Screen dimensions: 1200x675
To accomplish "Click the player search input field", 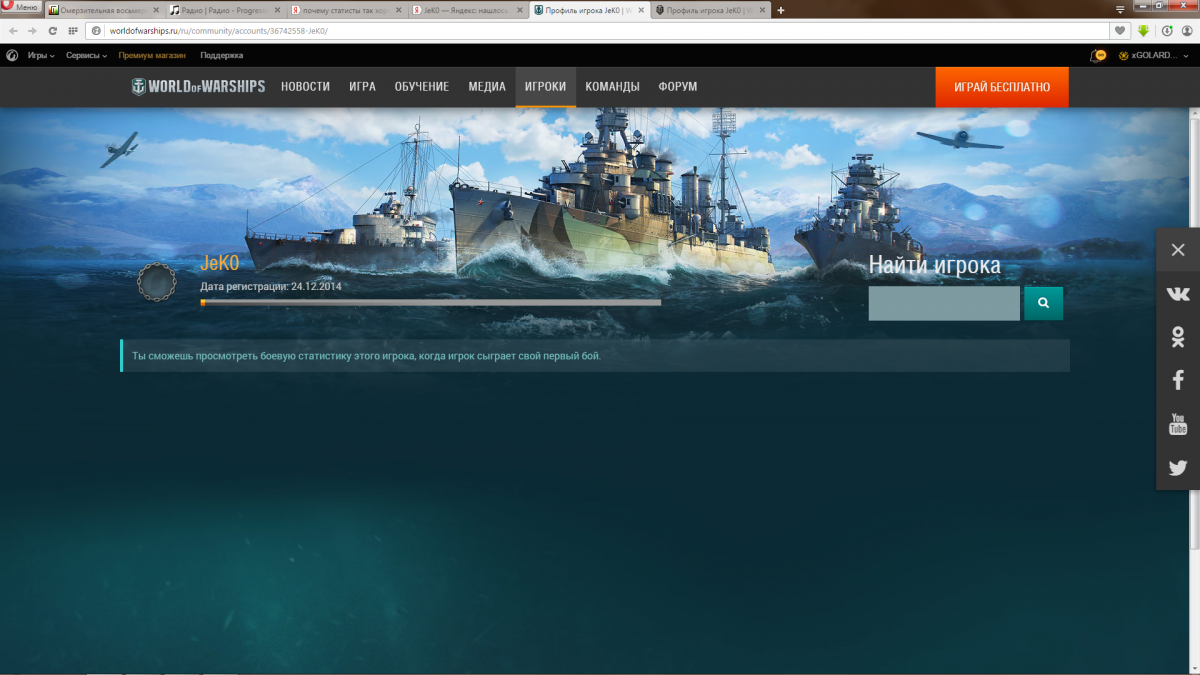I will point(944,303).
